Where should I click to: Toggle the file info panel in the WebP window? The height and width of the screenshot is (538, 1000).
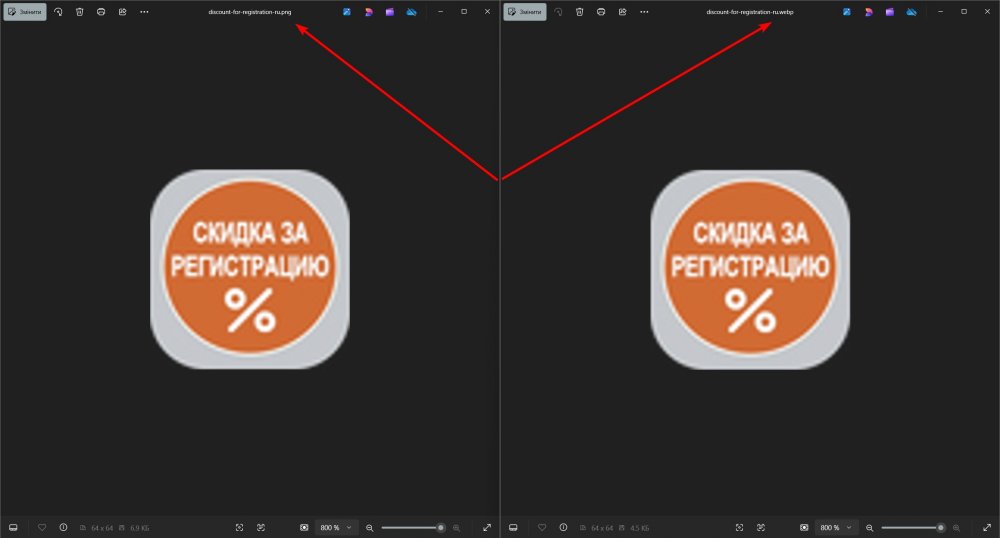click(563, 527)
